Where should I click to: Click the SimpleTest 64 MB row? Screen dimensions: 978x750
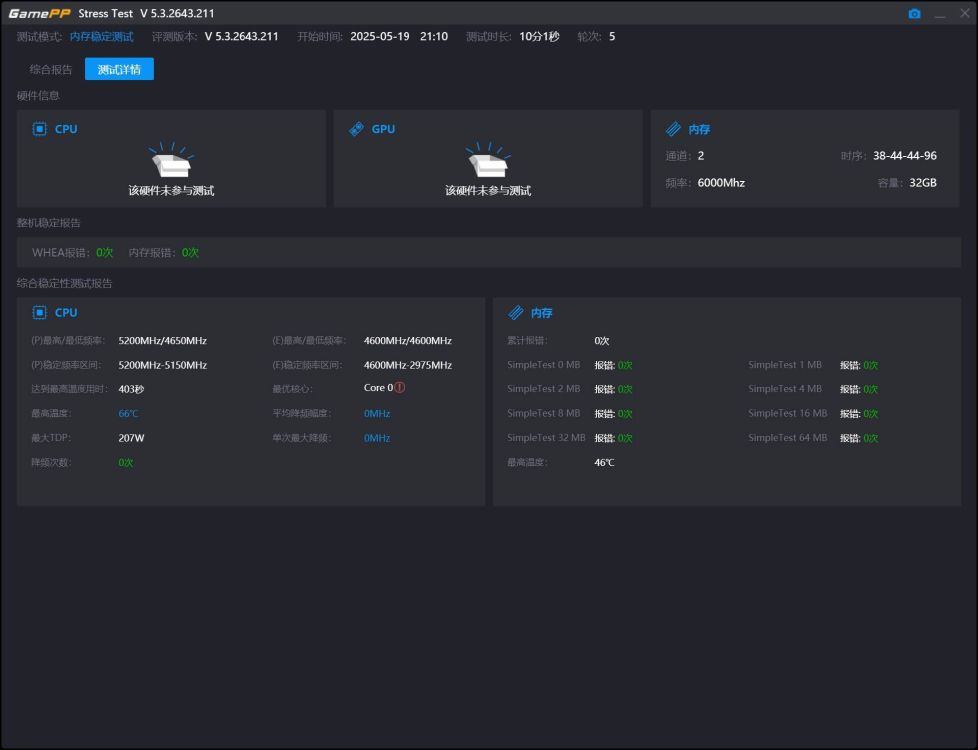813,438
